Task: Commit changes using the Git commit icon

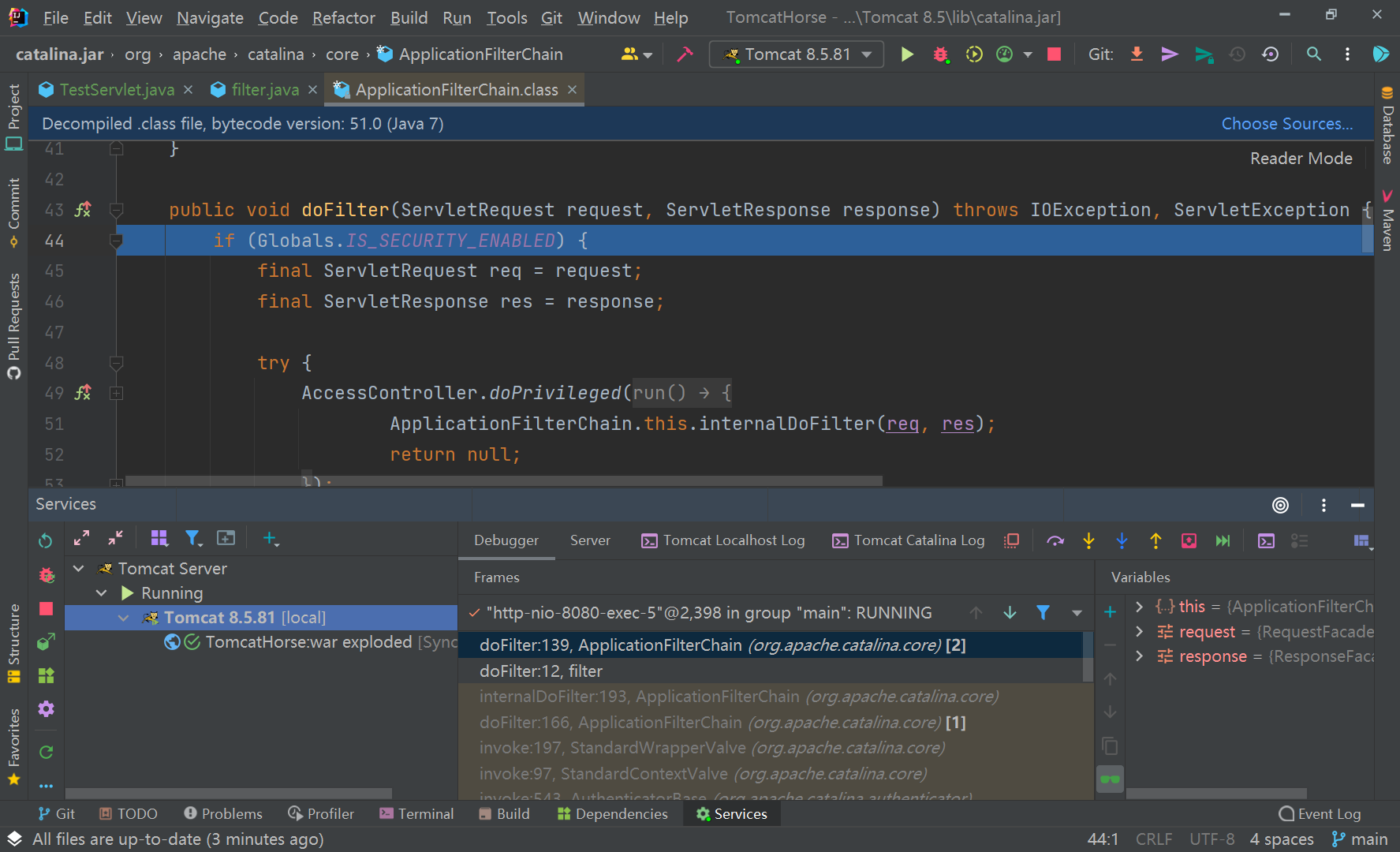Action: (1170, 54)
